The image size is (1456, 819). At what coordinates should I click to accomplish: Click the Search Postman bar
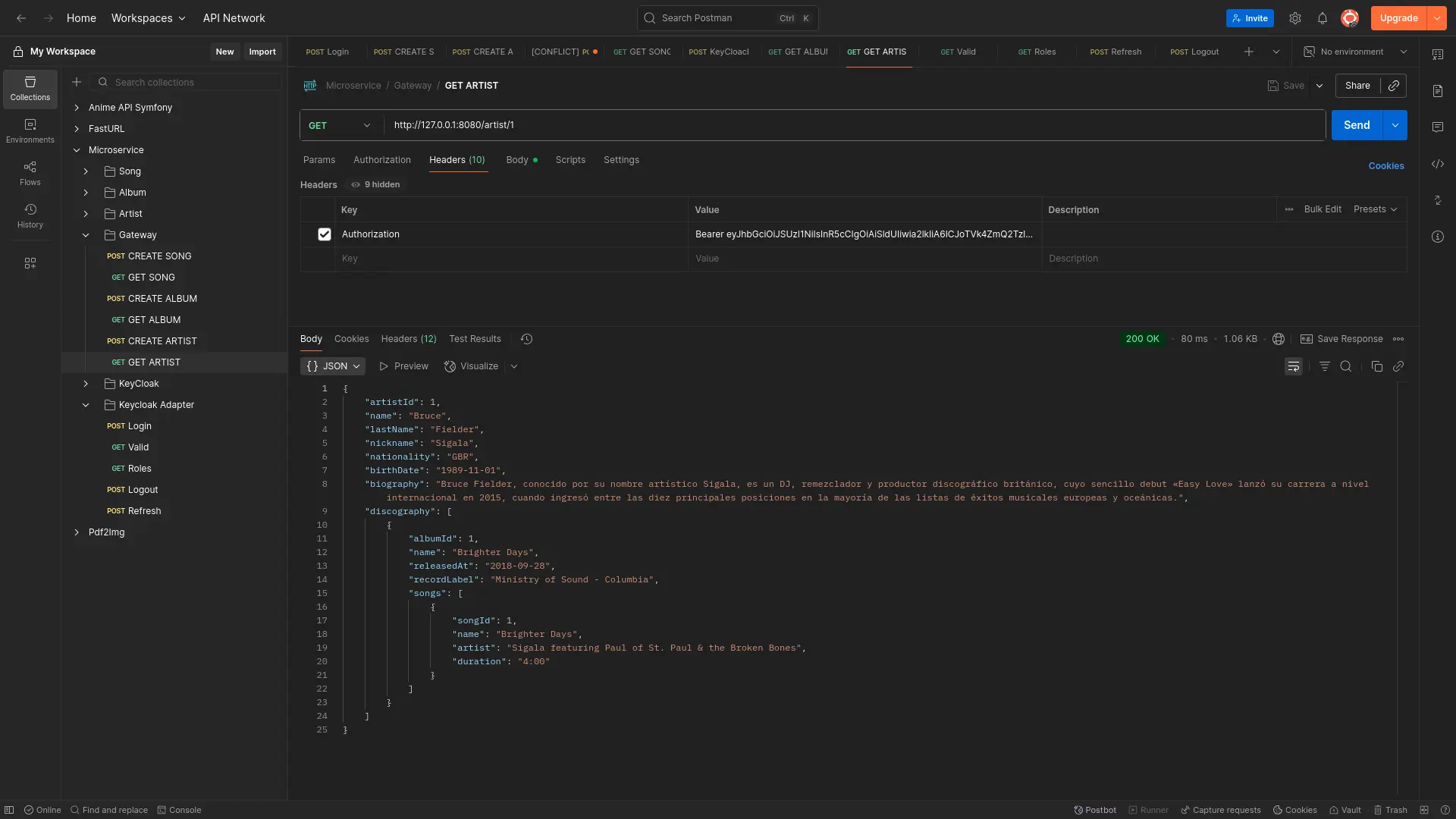[x=728, y=18]
